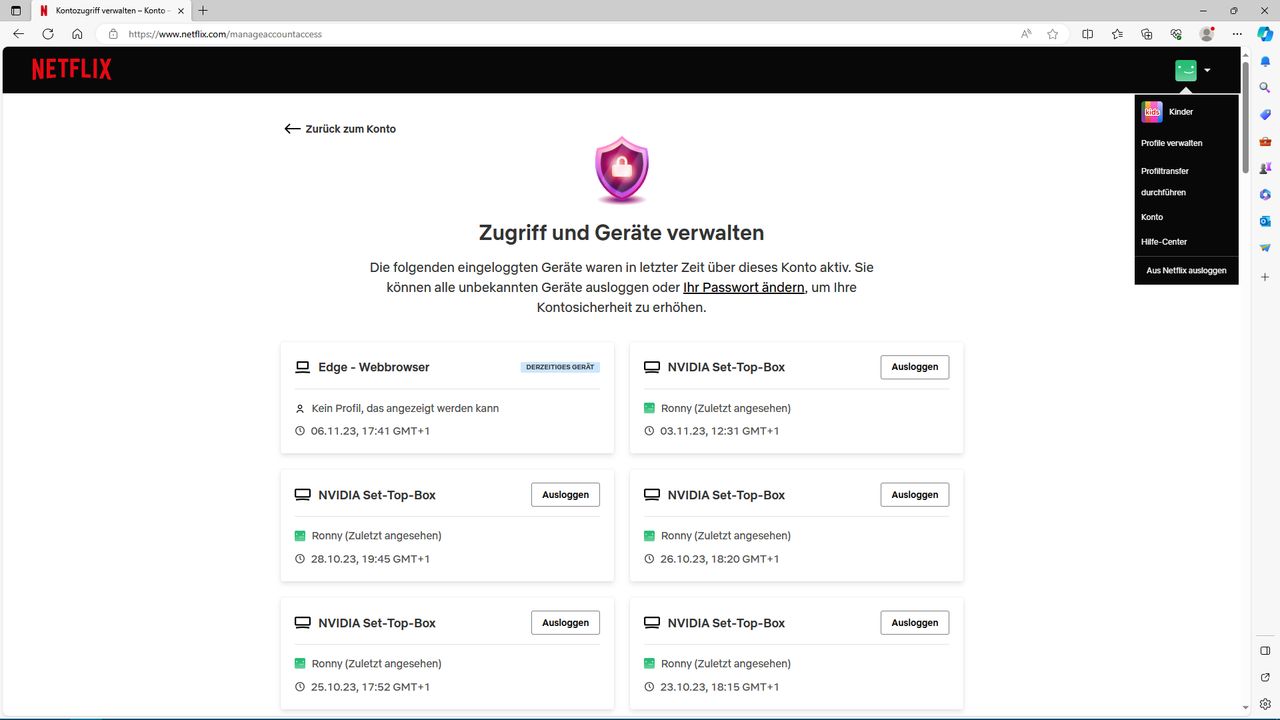Open the Hilfe-Center

click(1164, 242)
